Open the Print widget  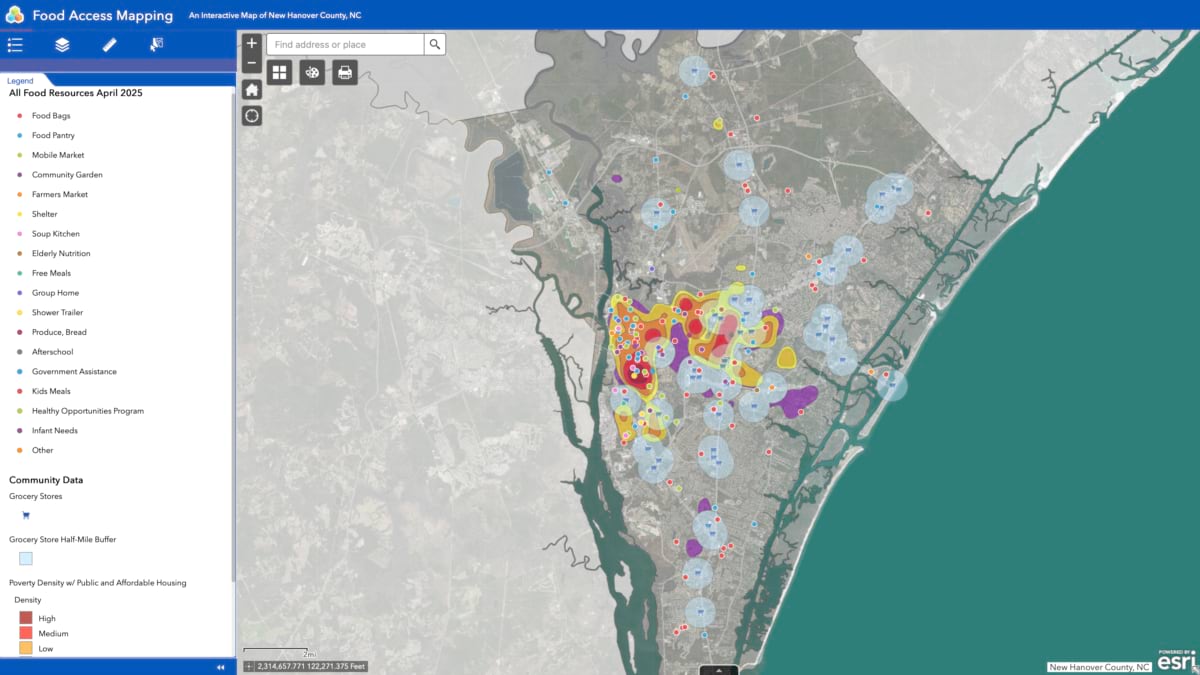(345, 72)
